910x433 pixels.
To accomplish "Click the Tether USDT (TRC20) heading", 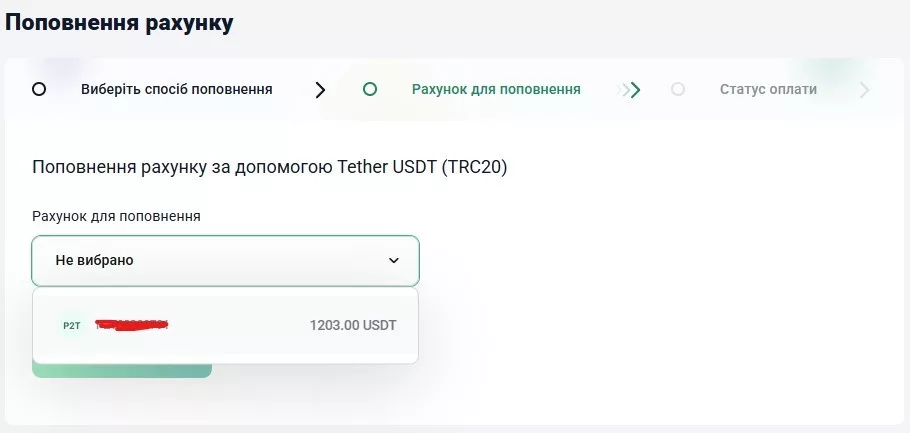I will [270, 168].
